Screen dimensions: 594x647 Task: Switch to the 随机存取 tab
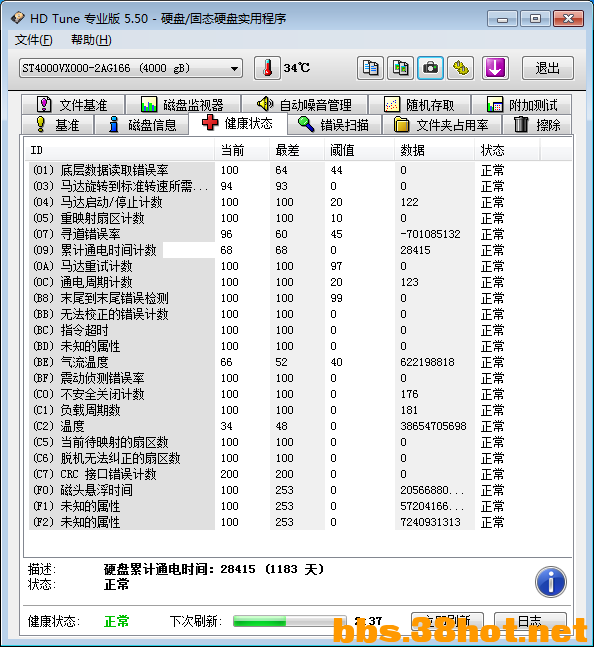pyautogui.click(x=420, y=104)
